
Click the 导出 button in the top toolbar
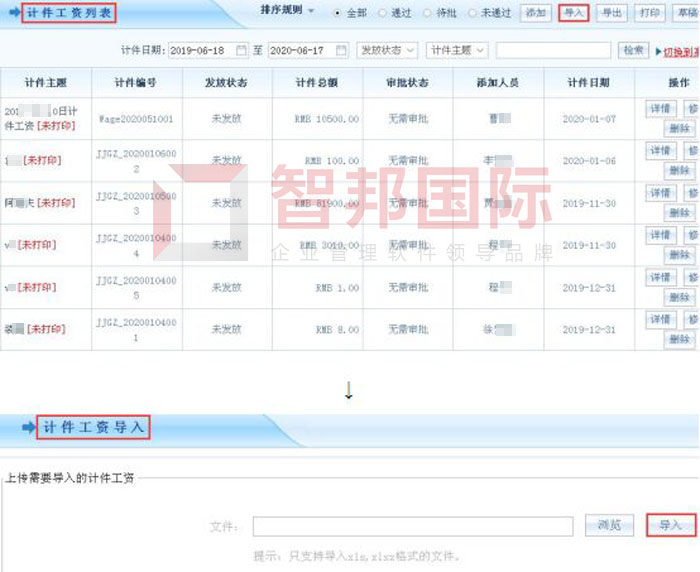(x=612, y=13)
